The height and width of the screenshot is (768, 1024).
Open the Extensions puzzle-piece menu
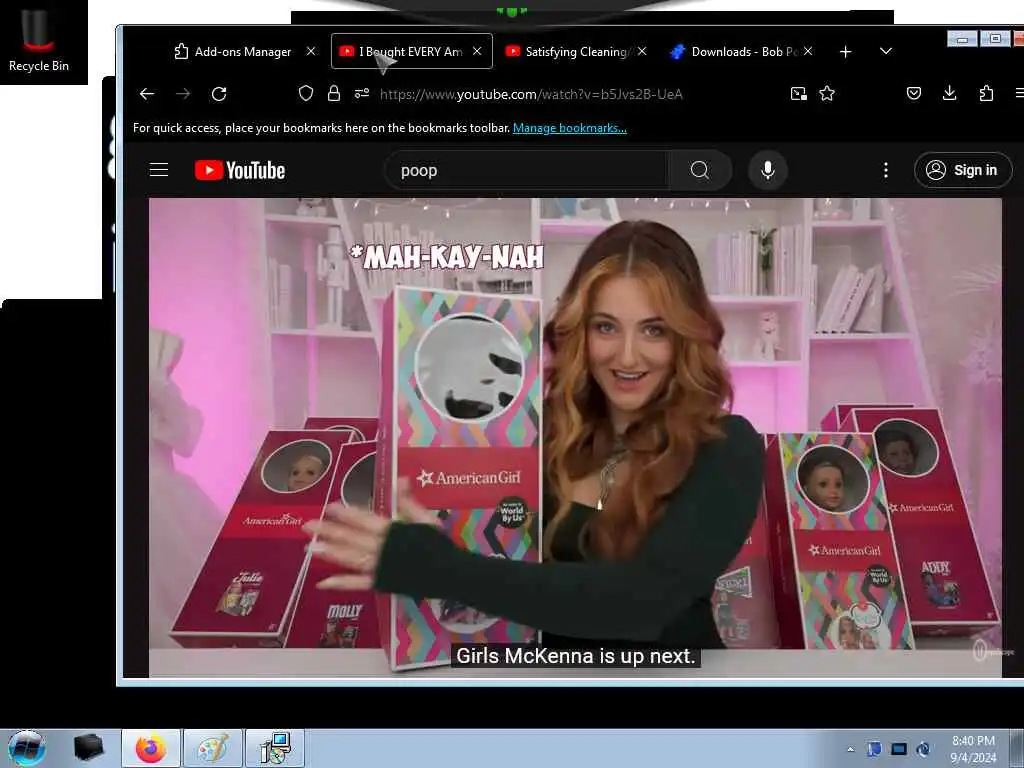click(986, 93)
